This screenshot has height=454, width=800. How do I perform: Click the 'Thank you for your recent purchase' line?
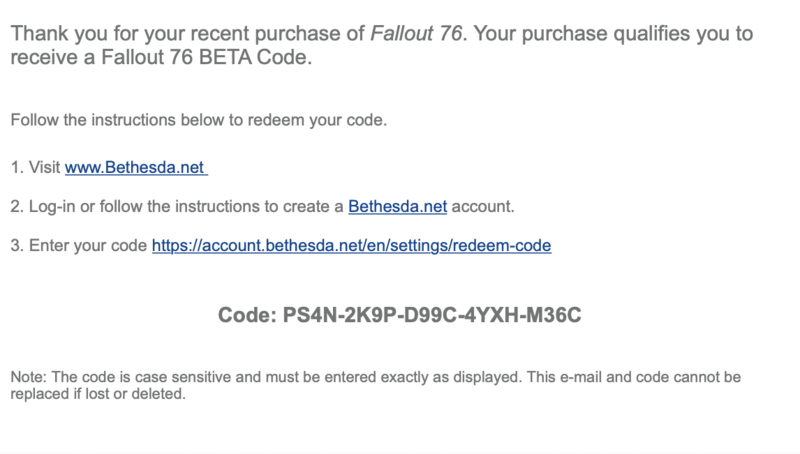pos(382,34)
